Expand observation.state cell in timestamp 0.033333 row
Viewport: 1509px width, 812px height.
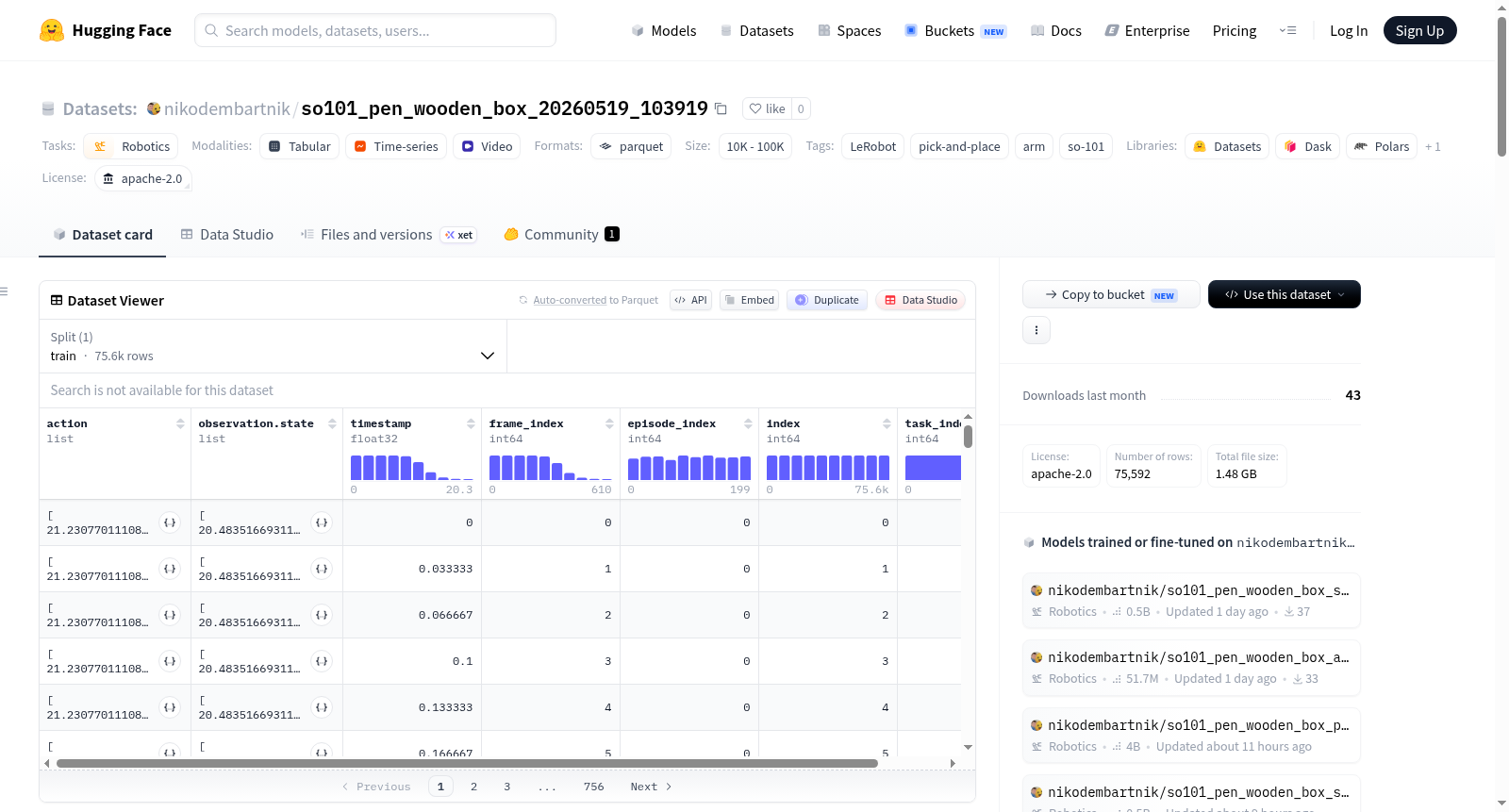tap(322, 569)
